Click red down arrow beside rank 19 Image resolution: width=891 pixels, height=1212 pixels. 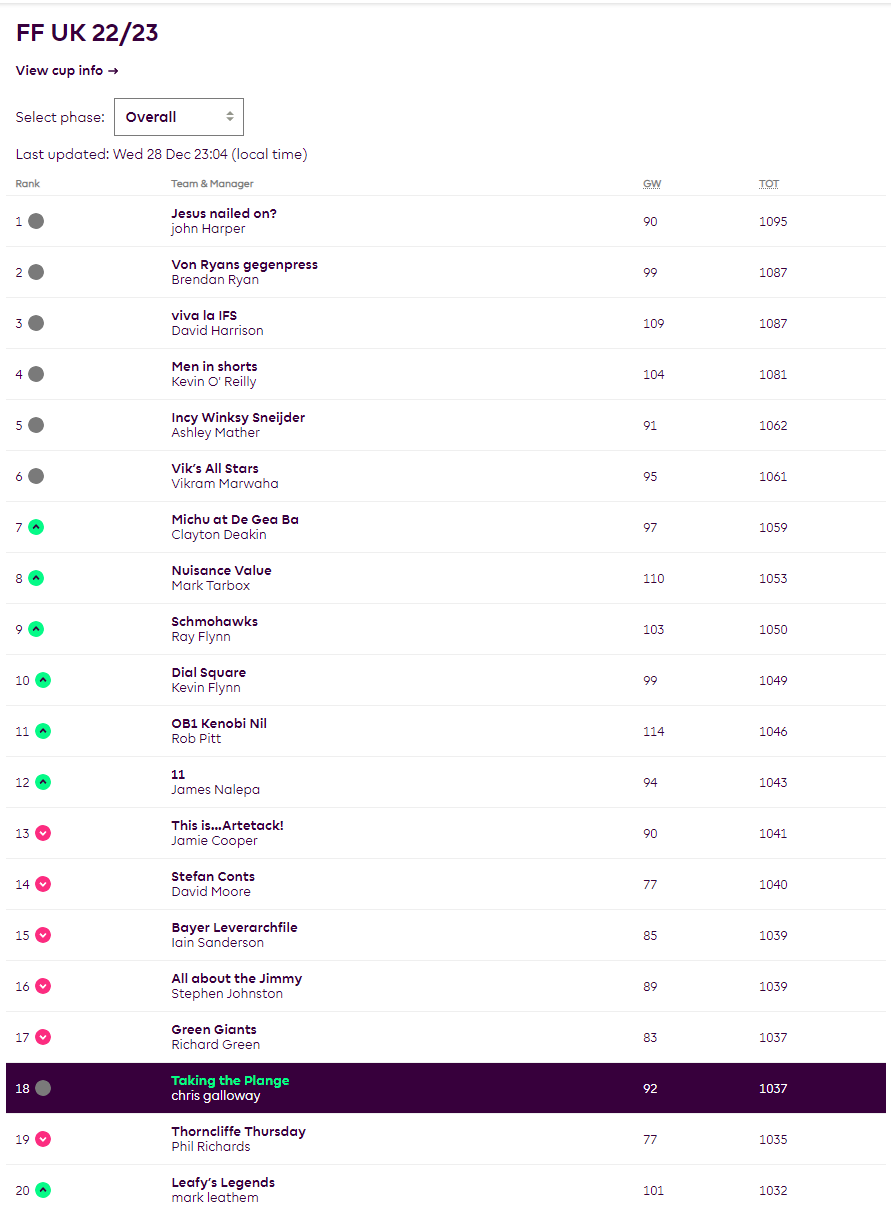coord(43,1139)
